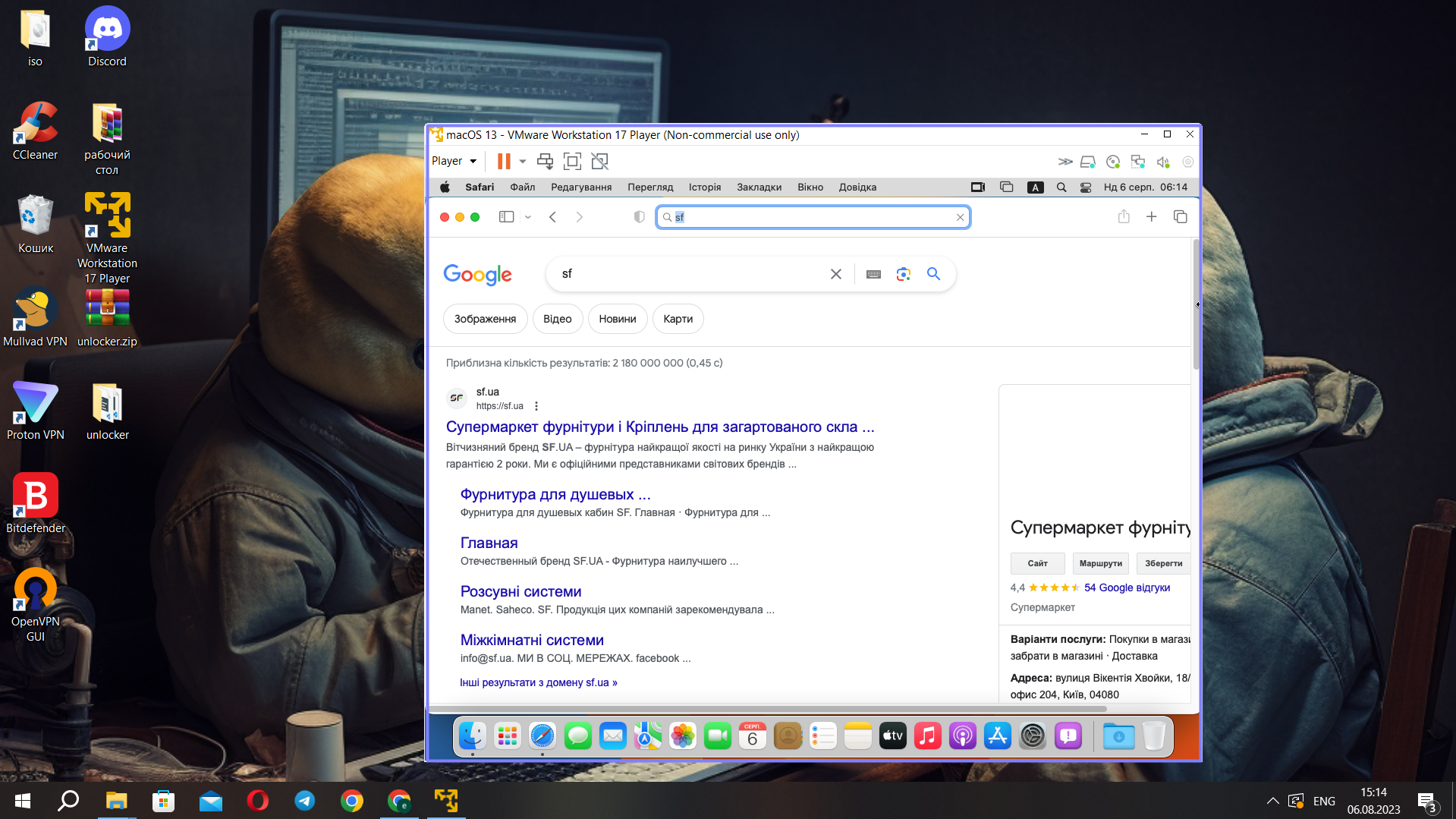Image resolution: width=1456 pixels, height=819 pixels.
Task: Open Інші результати з домену sf.ua
Action: point(539,682)
